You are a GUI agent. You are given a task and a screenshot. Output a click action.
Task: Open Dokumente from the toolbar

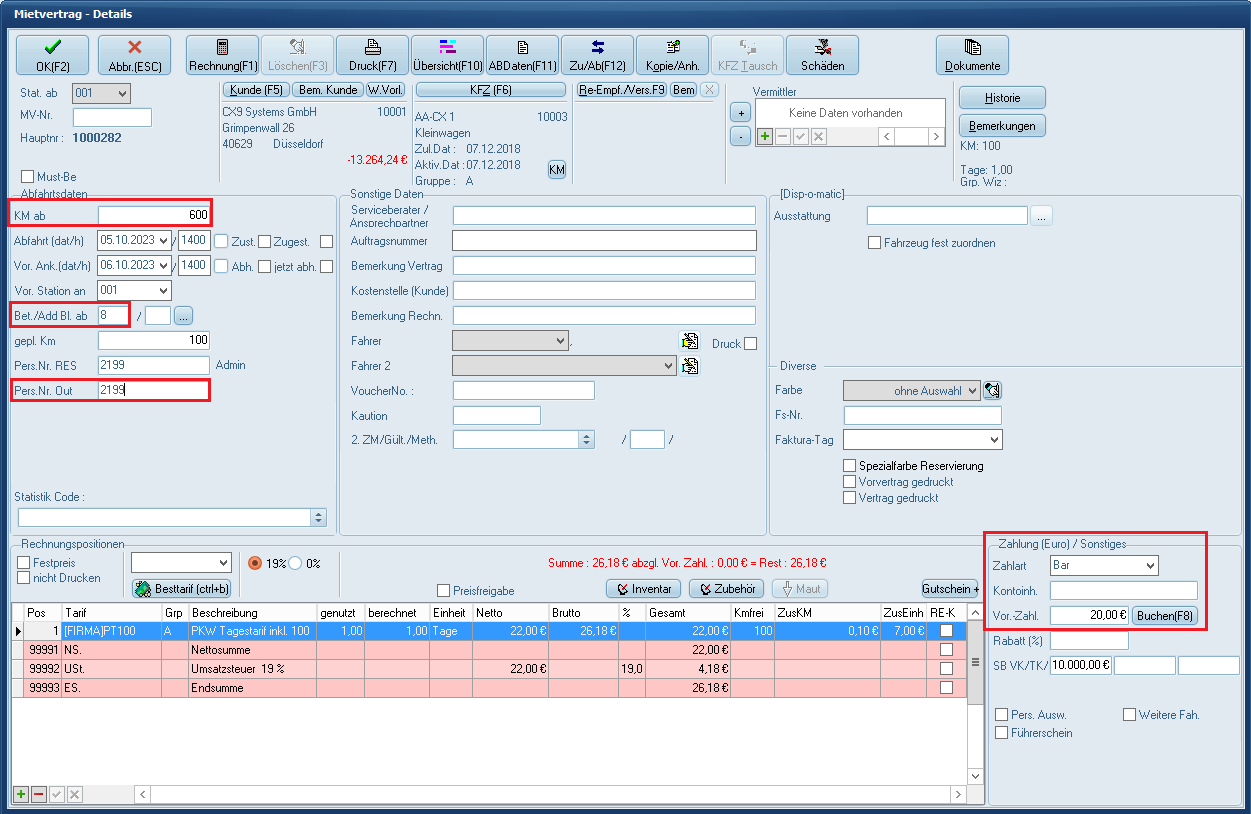972,55
